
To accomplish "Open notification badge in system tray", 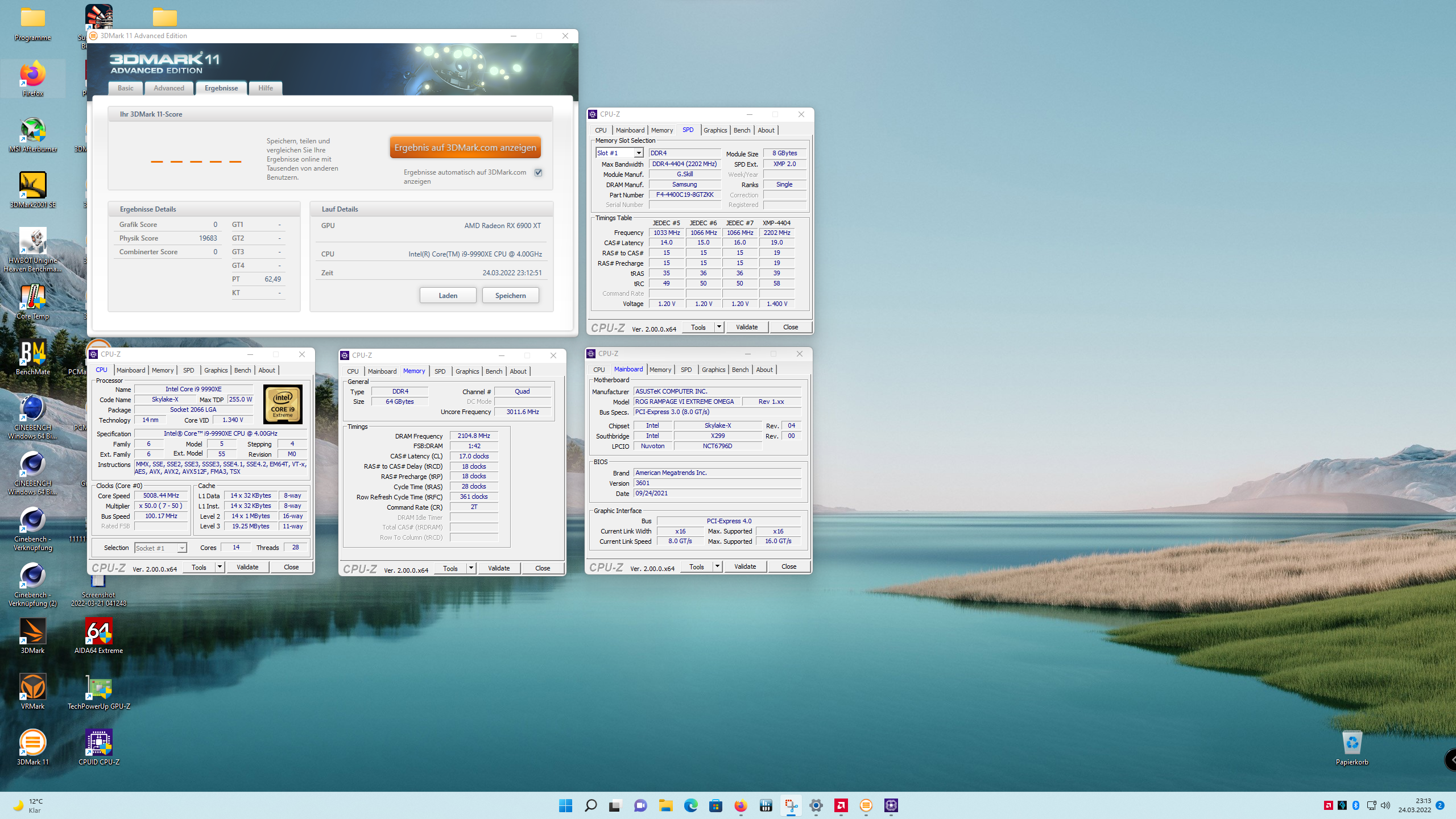I will tap(1440, 805).
